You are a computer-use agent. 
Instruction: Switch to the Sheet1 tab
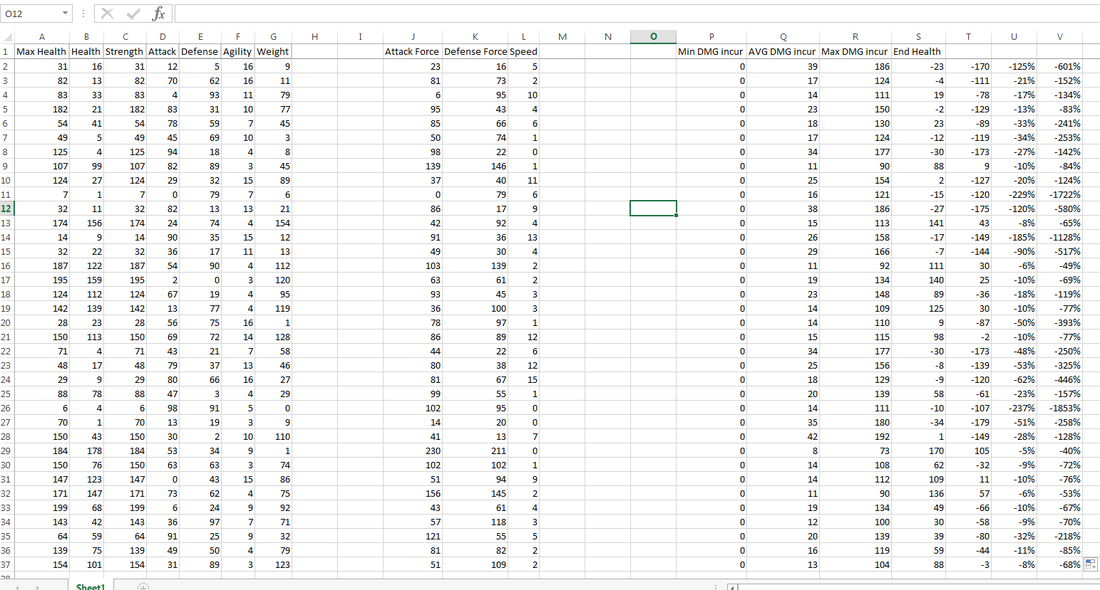(x=90, y=585)
